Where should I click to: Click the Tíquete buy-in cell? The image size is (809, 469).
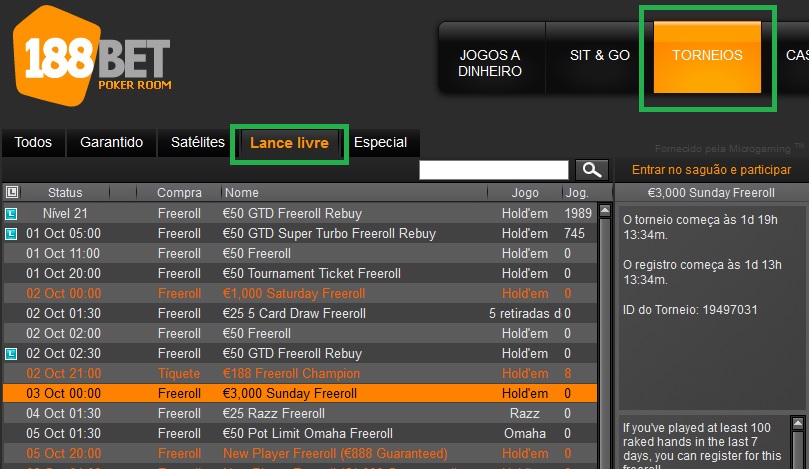point(179,374)
